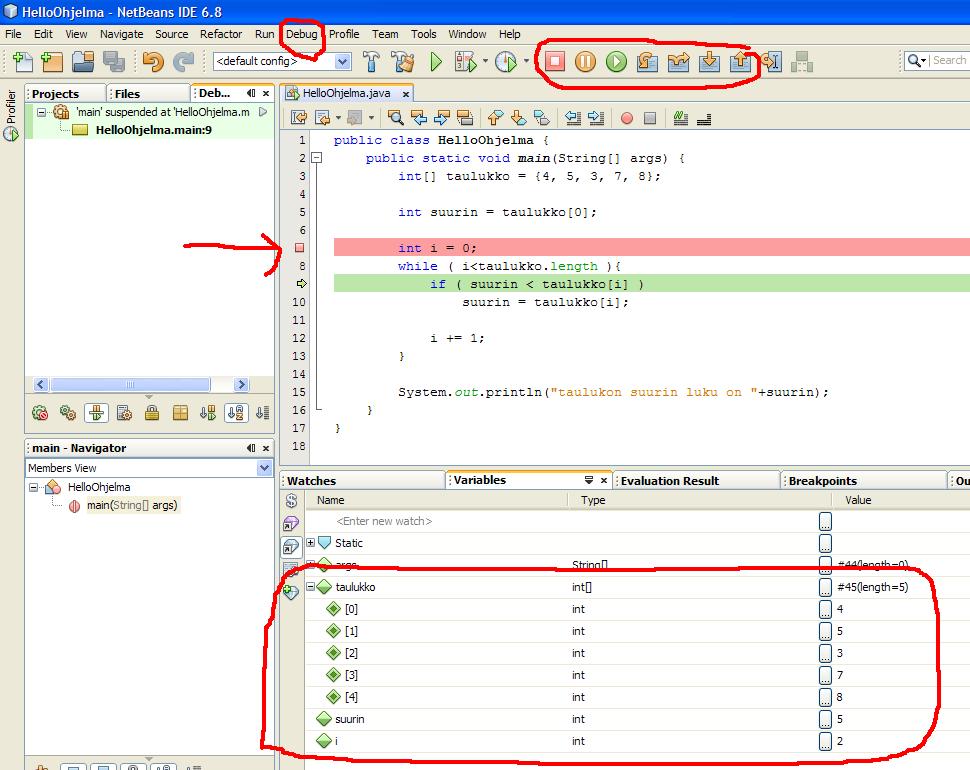
Task: Click the Shift Line Right icon
Action: (596, 118)
